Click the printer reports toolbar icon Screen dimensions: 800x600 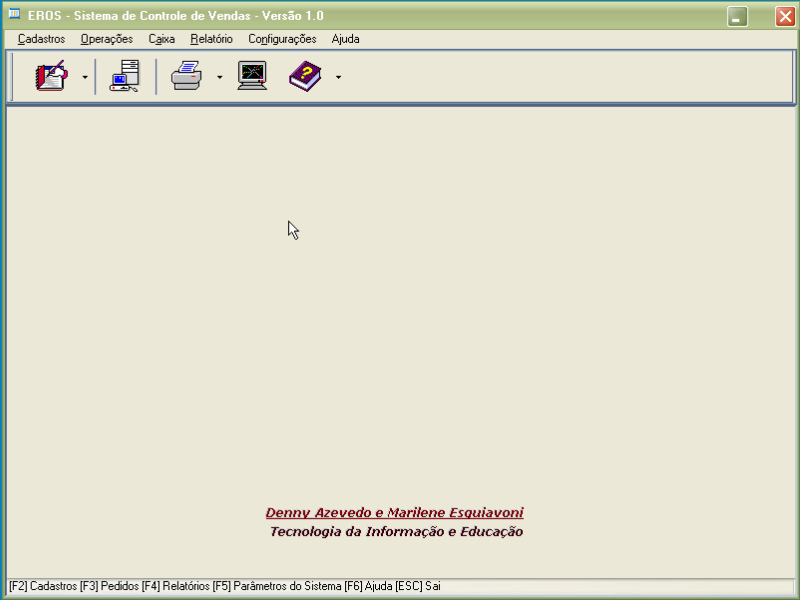tap(187, 76)
